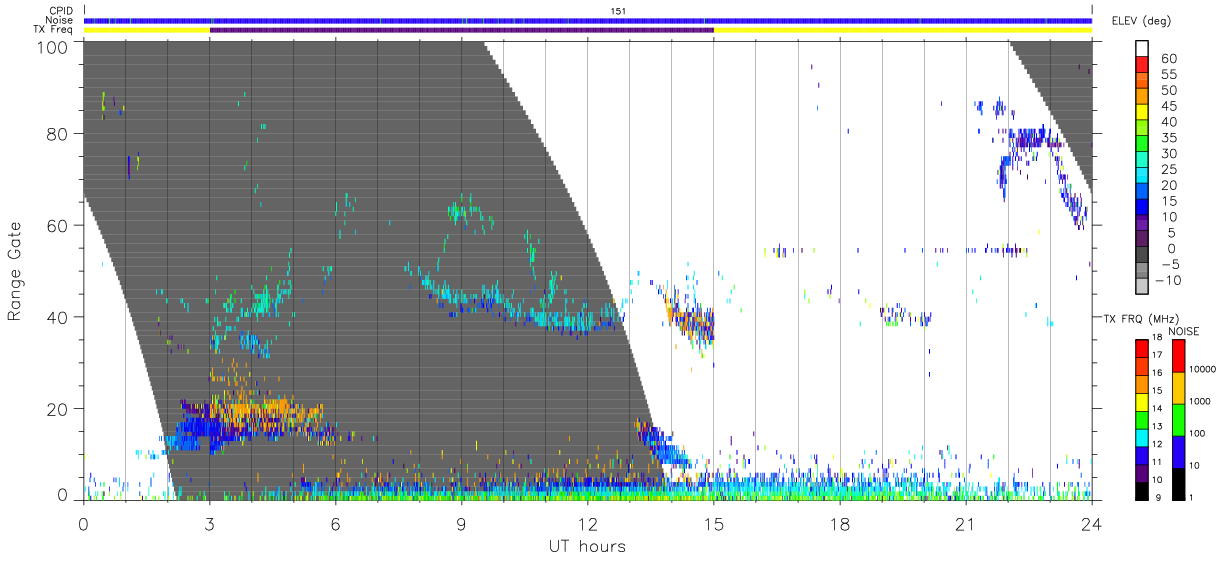Click the CPID value '151'
This screenshot has height=567, width=1228.
619,10
